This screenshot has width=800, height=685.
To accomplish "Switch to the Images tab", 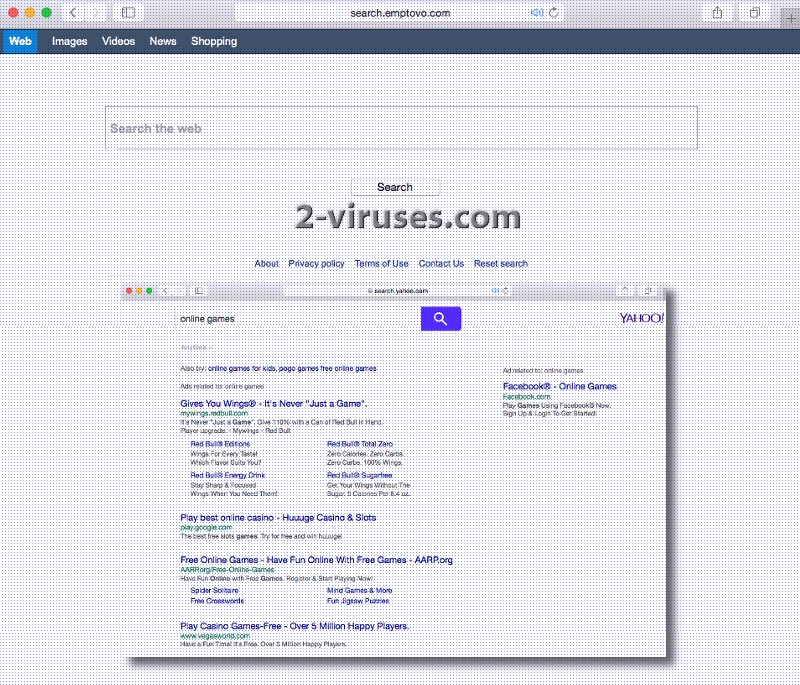I will click(69, 41).
